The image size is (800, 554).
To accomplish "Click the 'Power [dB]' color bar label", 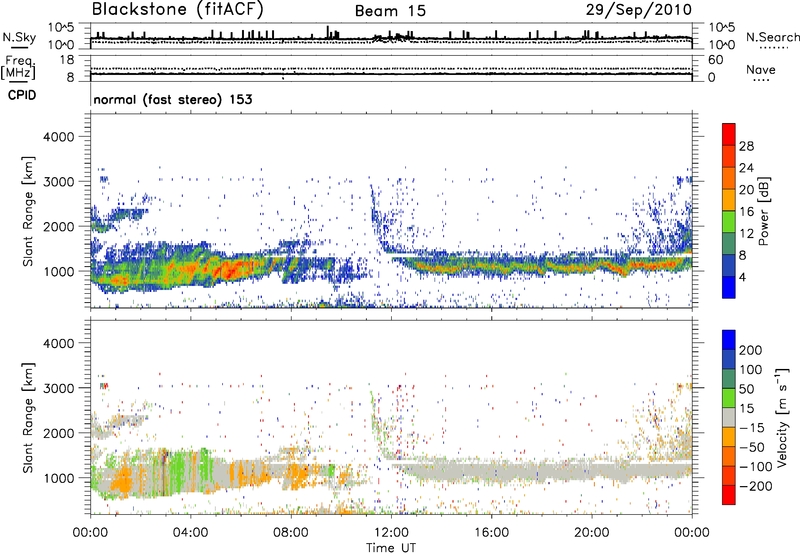I will tap(764, 211).
